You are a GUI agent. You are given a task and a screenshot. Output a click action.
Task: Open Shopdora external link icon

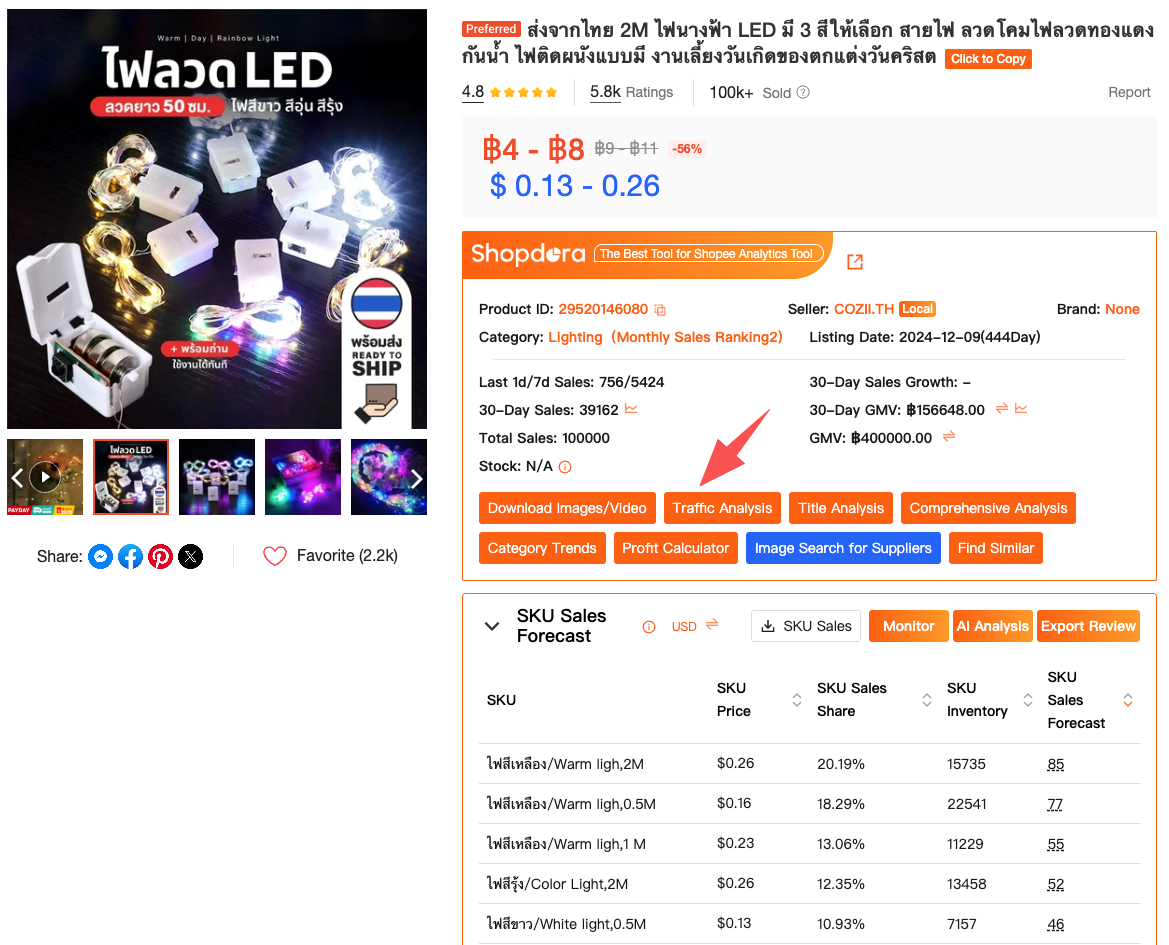pos(855,262)
